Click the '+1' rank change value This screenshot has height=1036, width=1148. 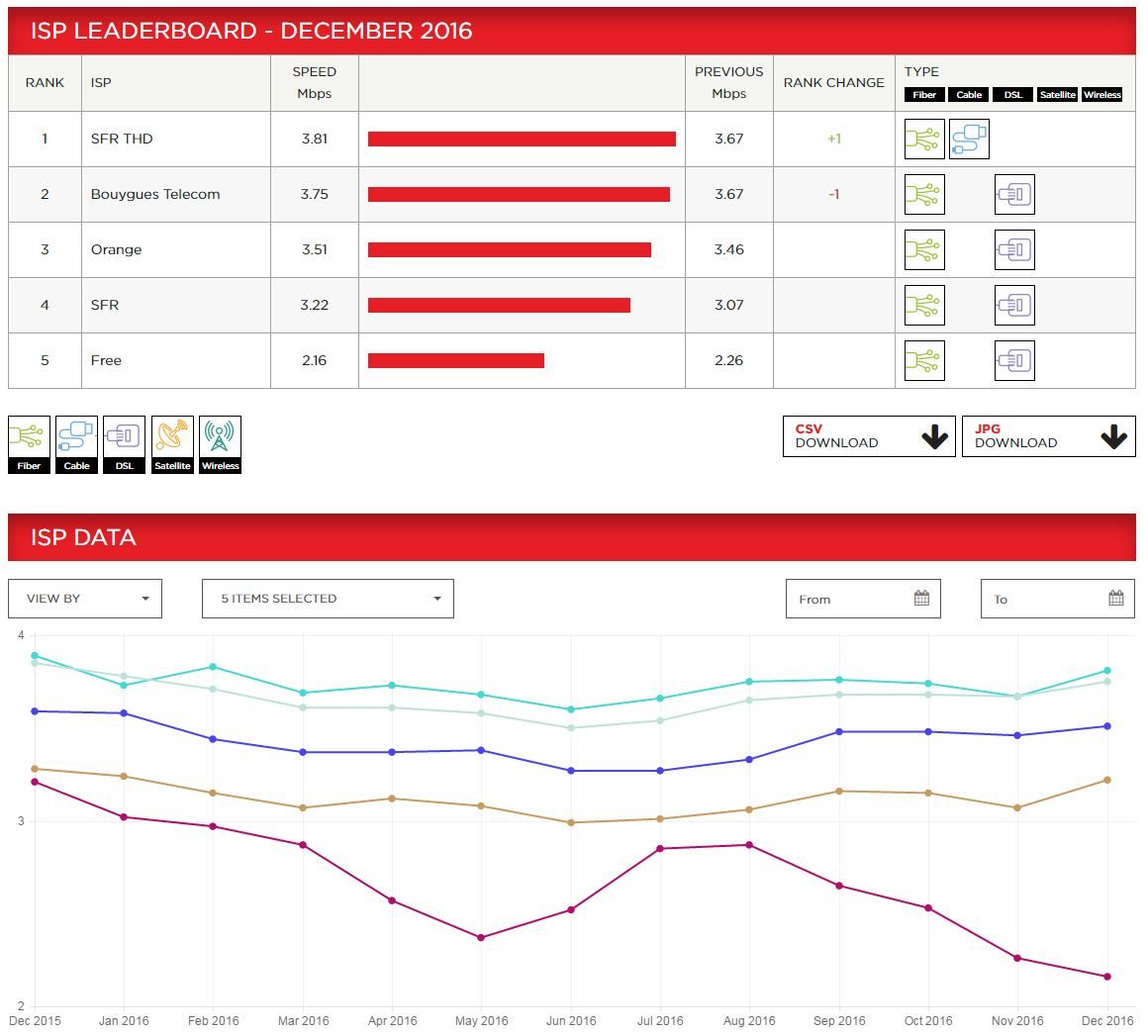[834, 139]
